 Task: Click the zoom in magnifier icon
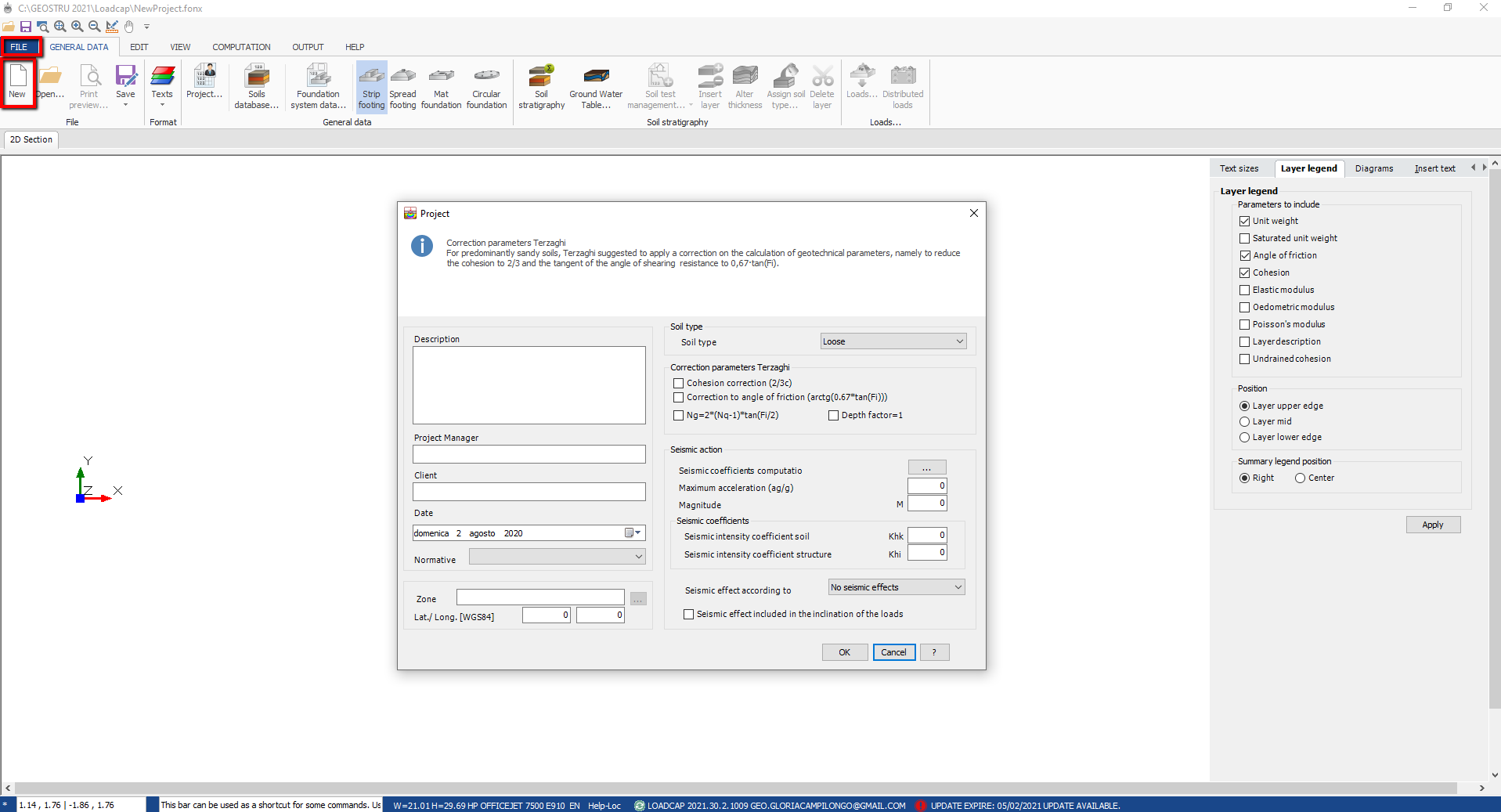78,27
